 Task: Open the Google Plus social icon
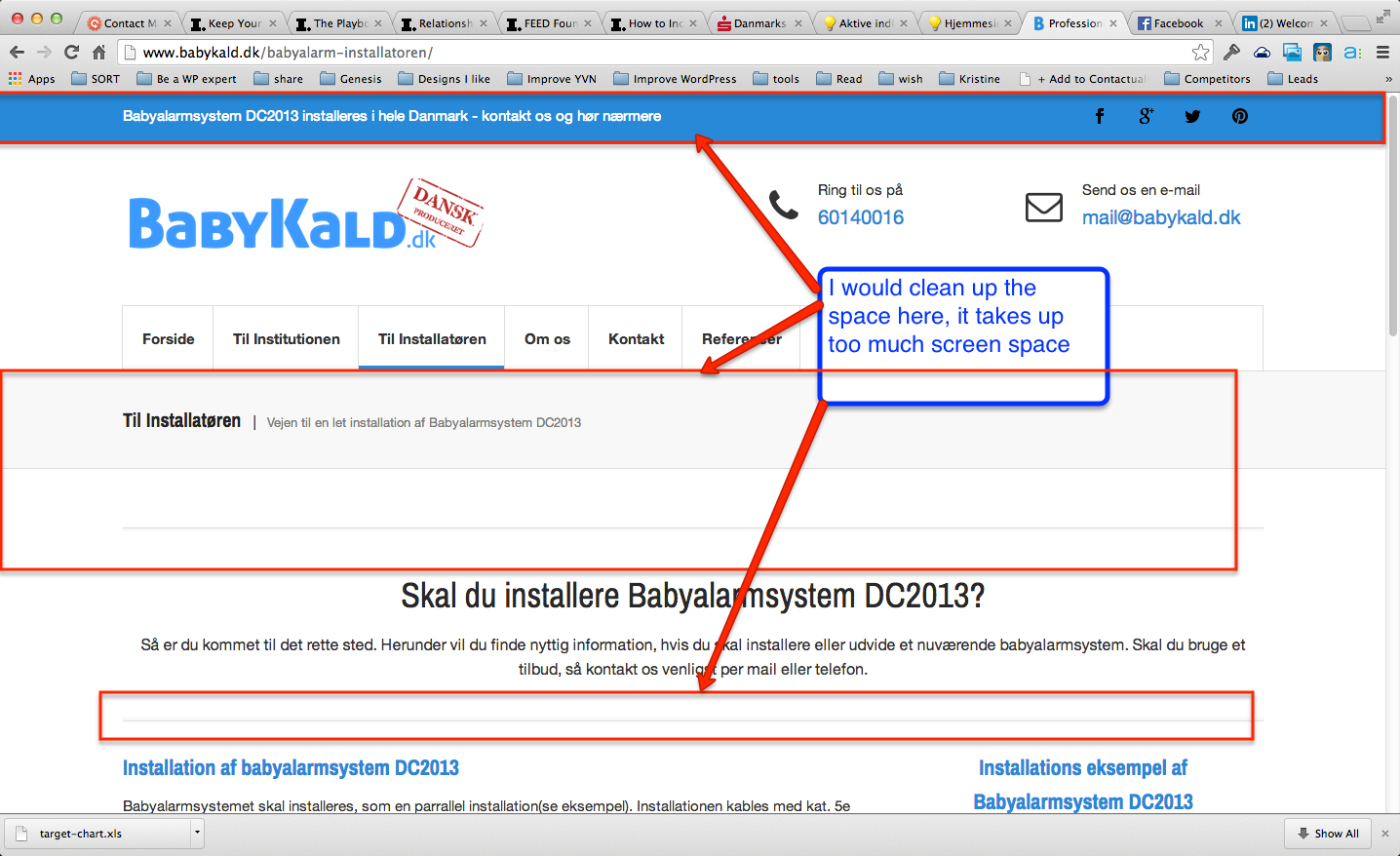1146,116
